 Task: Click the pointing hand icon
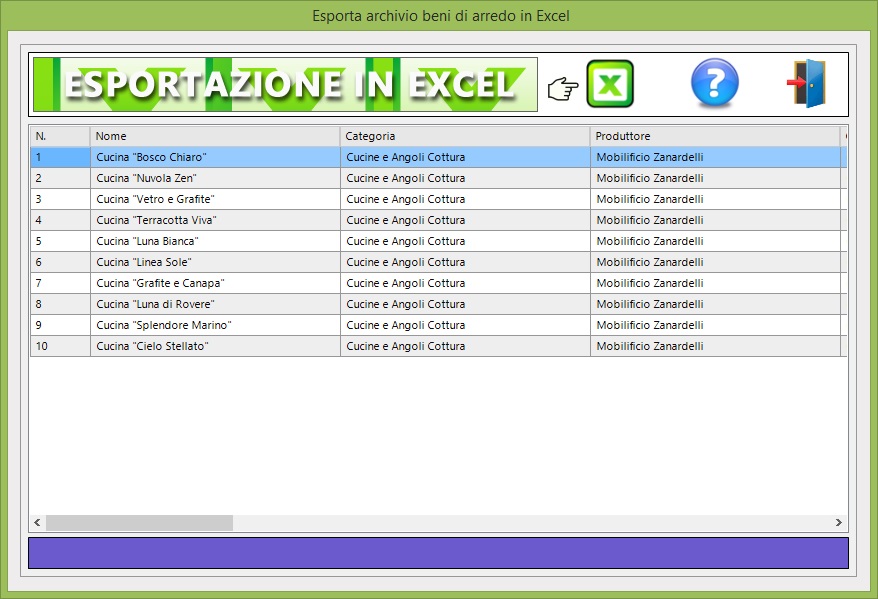click(x=563, y=90)
